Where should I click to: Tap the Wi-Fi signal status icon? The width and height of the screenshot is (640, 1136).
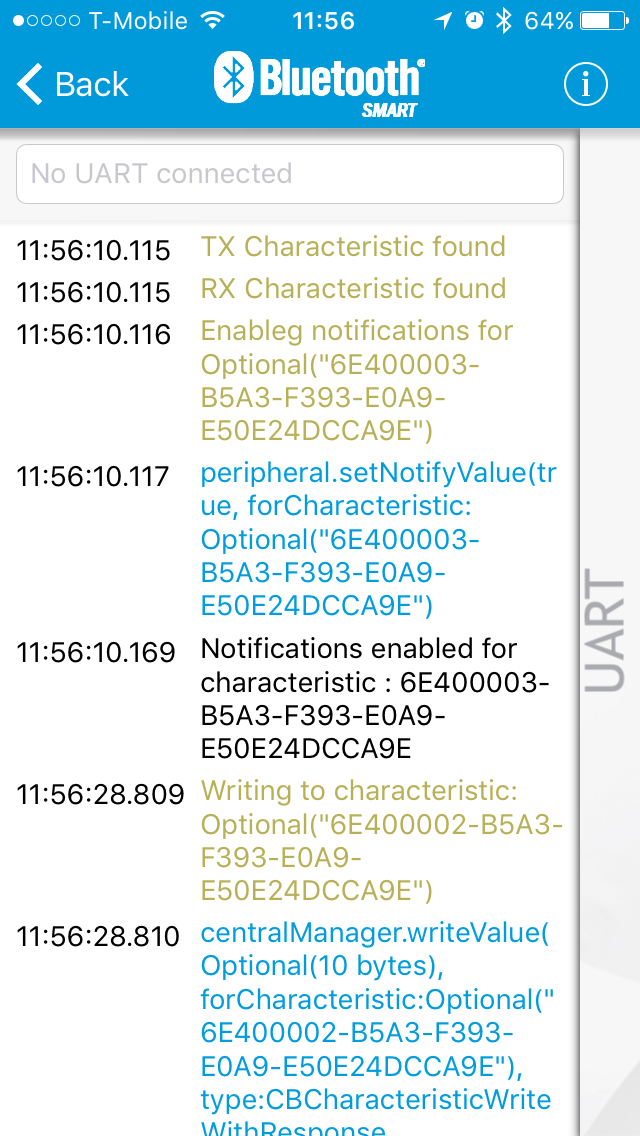point(212,20)
